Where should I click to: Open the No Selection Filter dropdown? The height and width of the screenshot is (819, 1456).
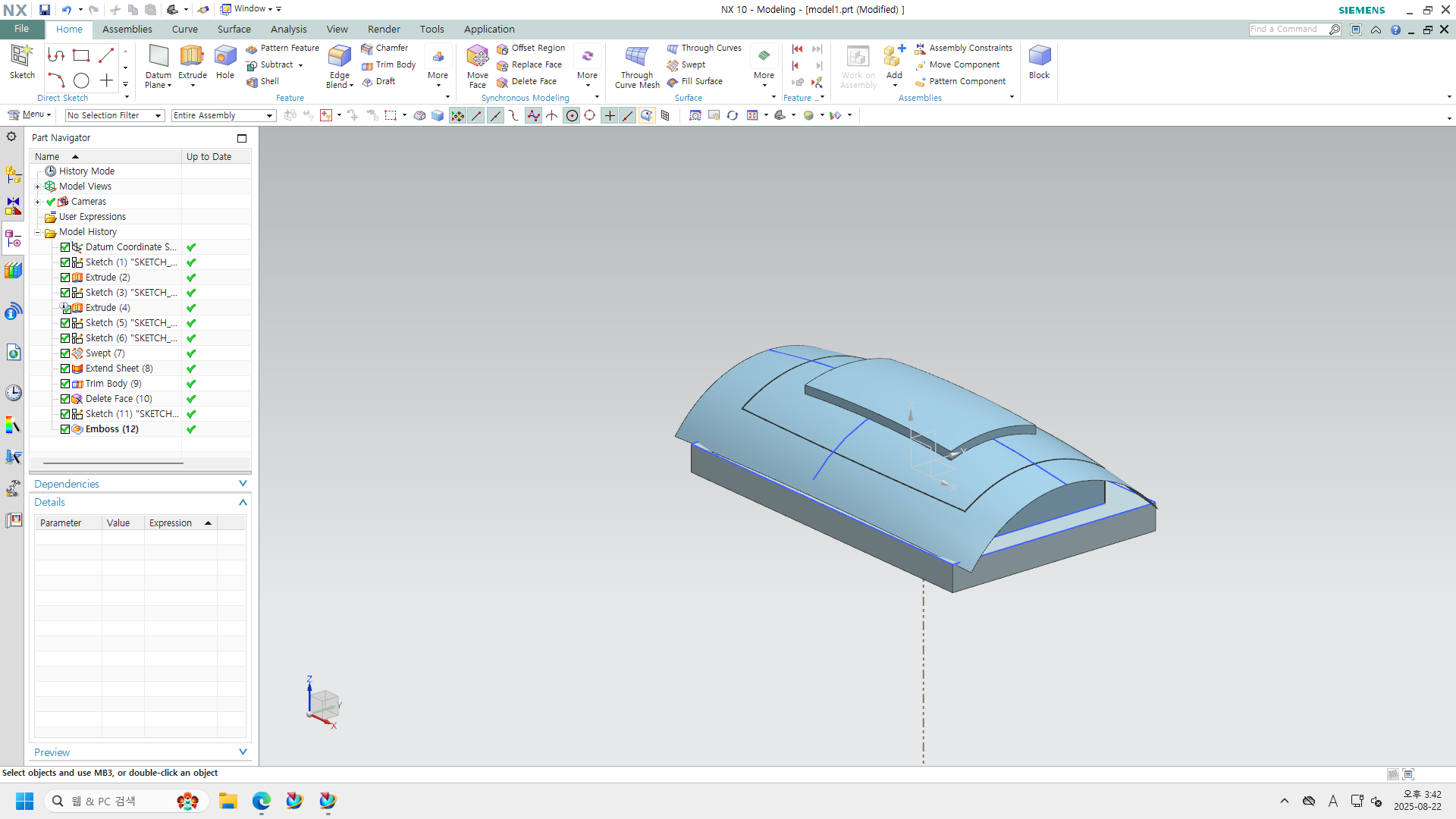click(x=115, y=115)
